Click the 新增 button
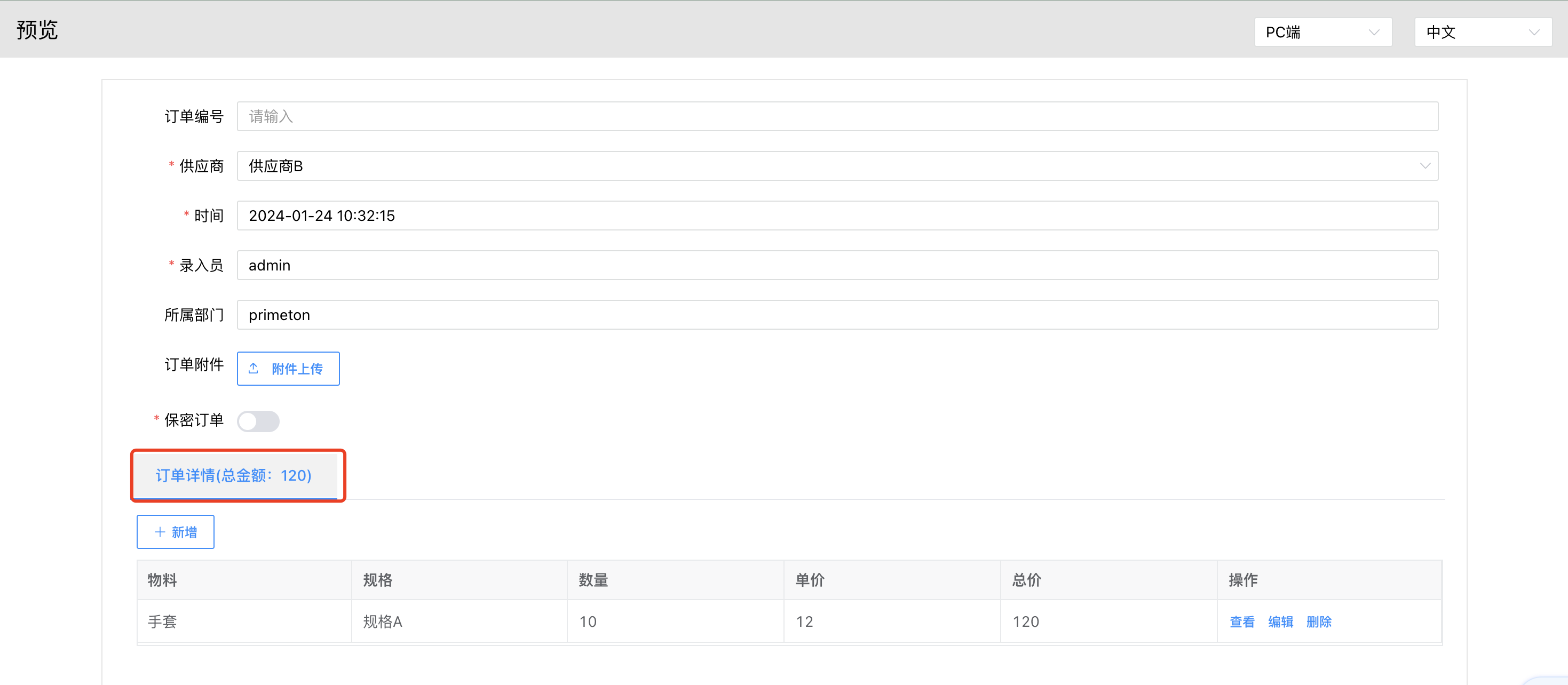 coord(175,532)
